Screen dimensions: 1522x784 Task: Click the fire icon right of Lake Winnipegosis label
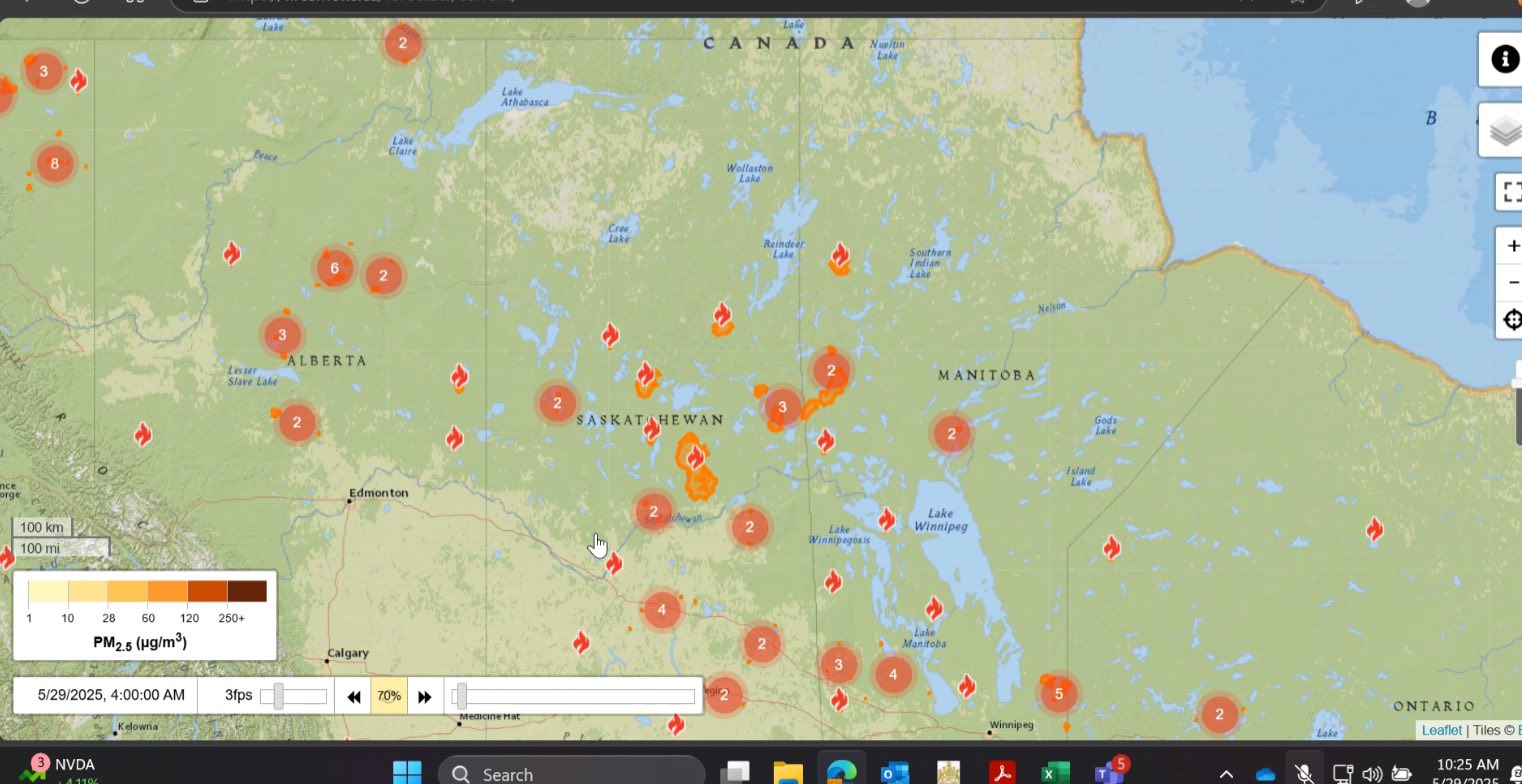[886, 519]
